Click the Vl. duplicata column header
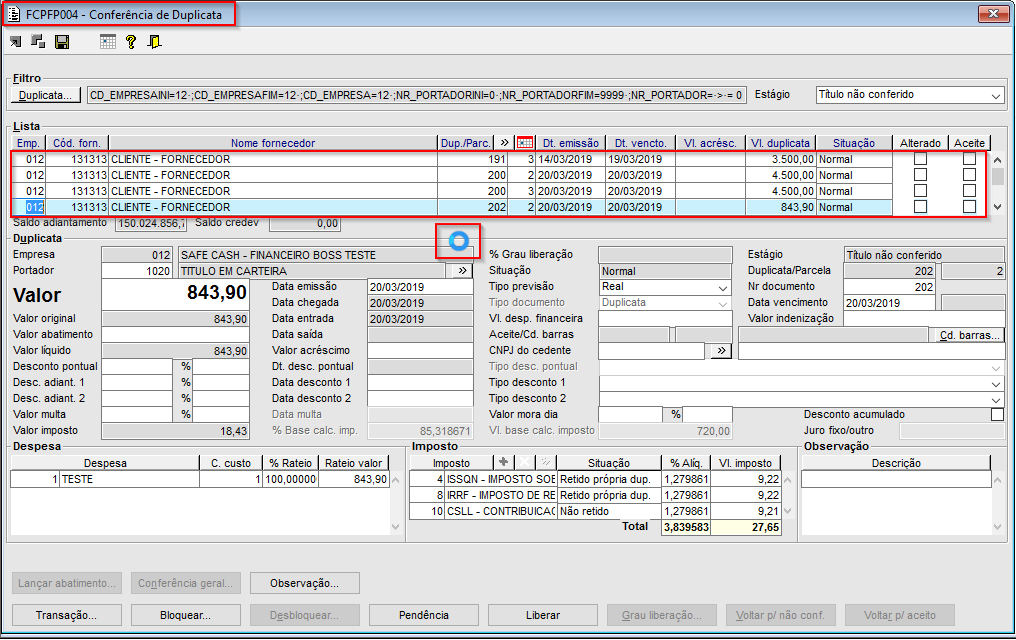Viewport: 1016px width, 640px height. (x=780, y=143)
